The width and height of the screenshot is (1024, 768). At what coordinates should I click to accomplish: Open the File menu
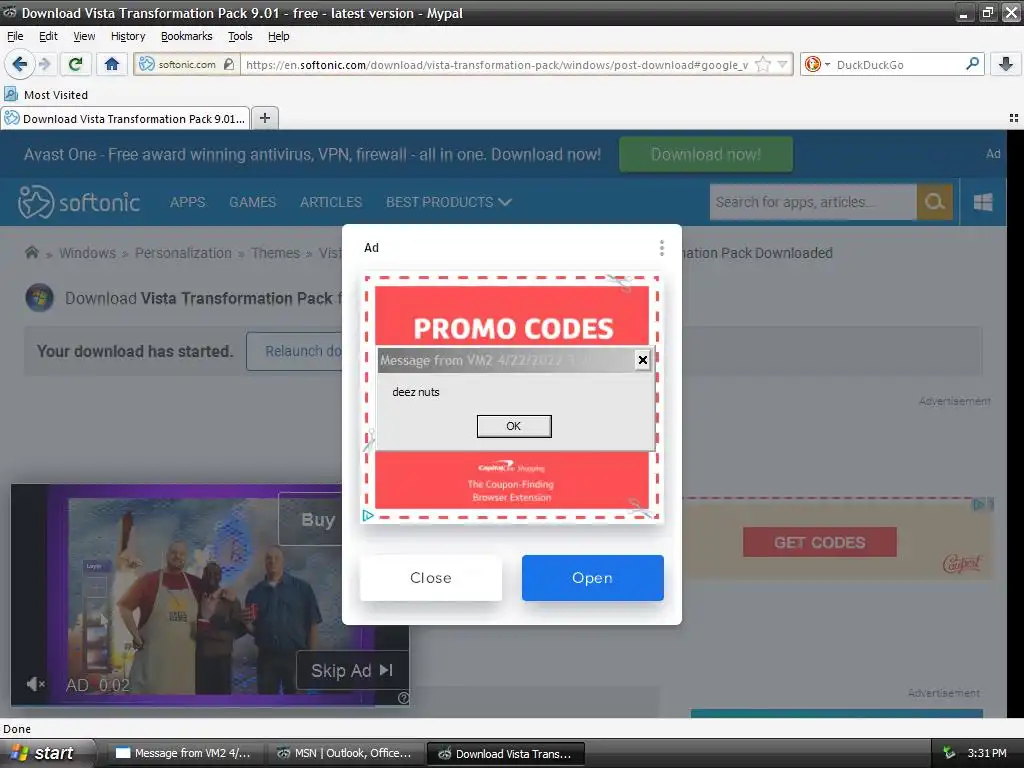point(15,36)
